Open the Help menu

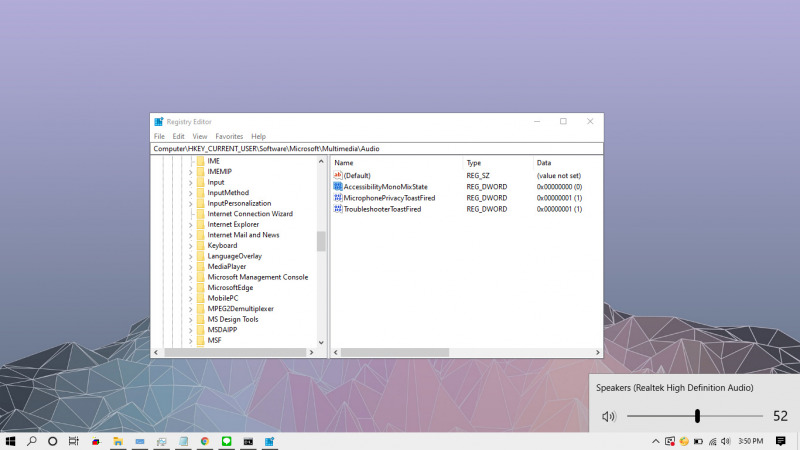[x=258, y=136]
